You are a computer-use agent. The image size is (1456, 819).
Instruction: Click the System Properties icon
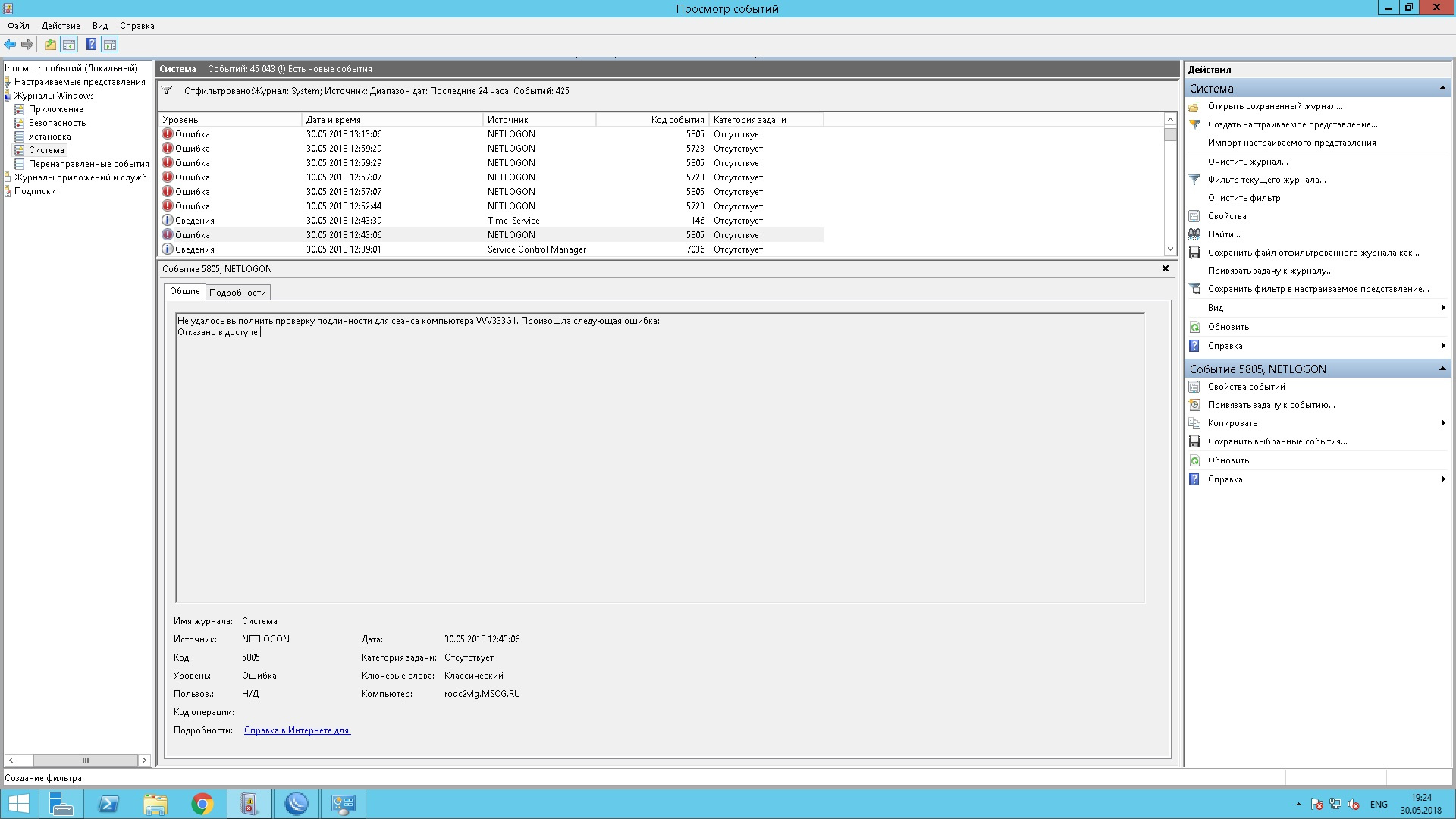1194,216
